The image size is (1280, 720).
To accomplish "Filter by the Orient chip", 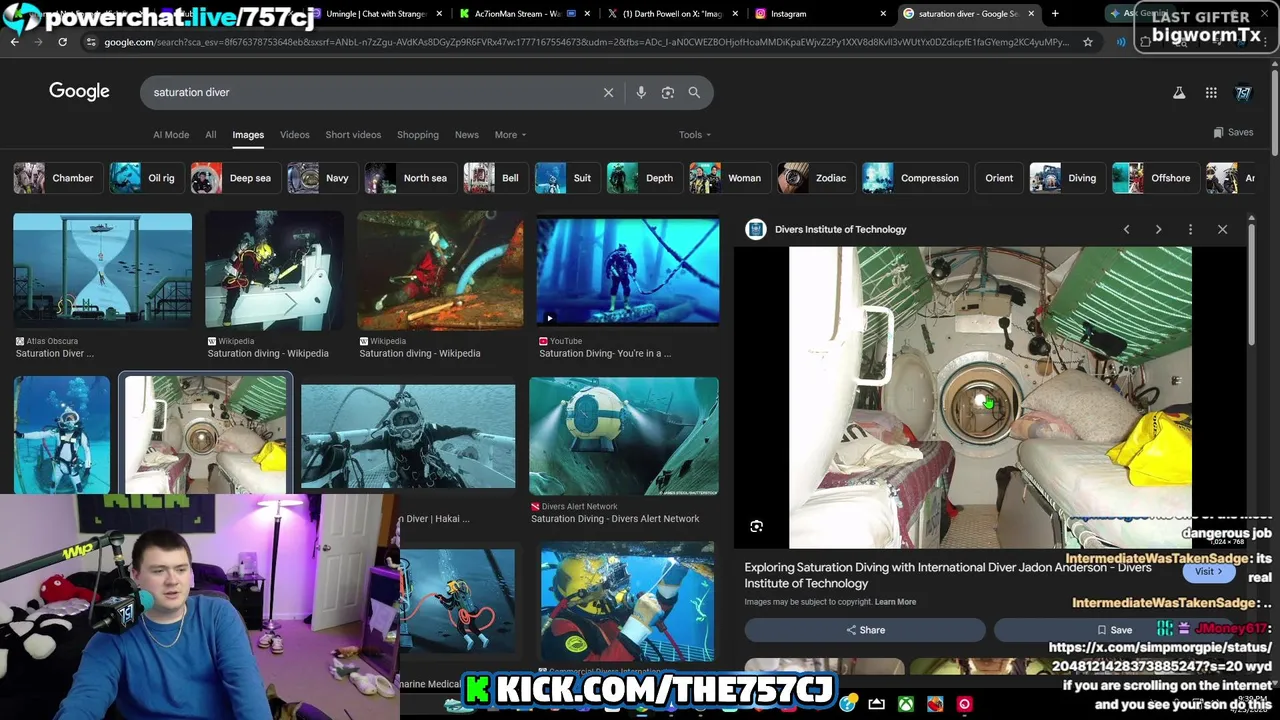I will point(999,178).
